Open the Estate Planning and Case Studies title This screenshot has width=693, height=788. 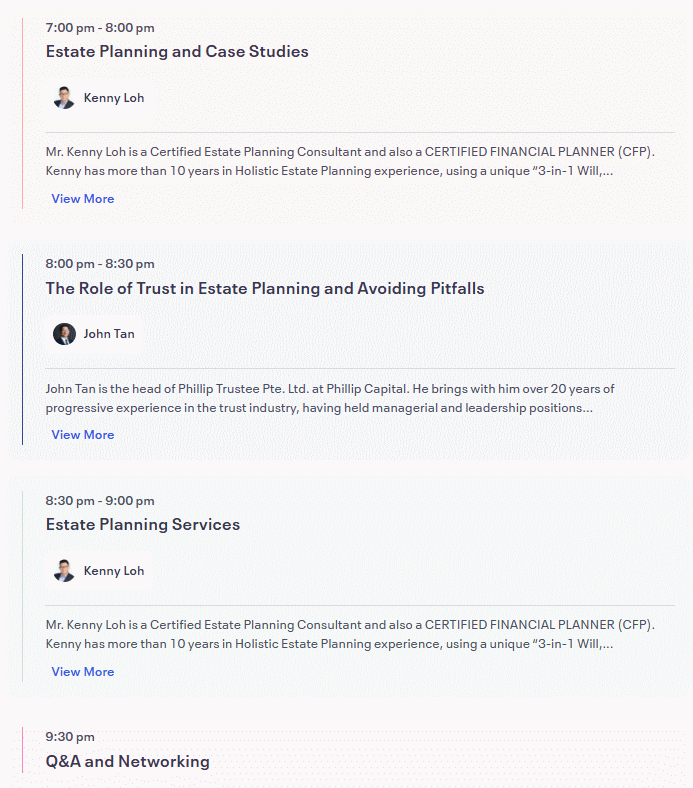(x=177, y=52)
